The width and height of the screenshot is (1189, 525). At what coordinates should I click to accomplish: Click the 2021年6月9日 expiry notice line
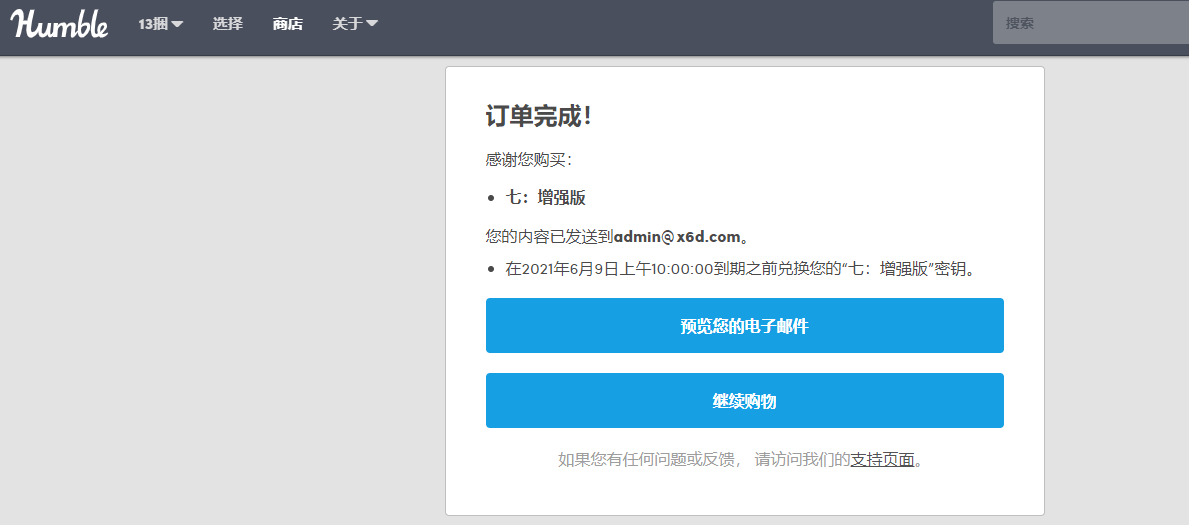click(739, 269)
